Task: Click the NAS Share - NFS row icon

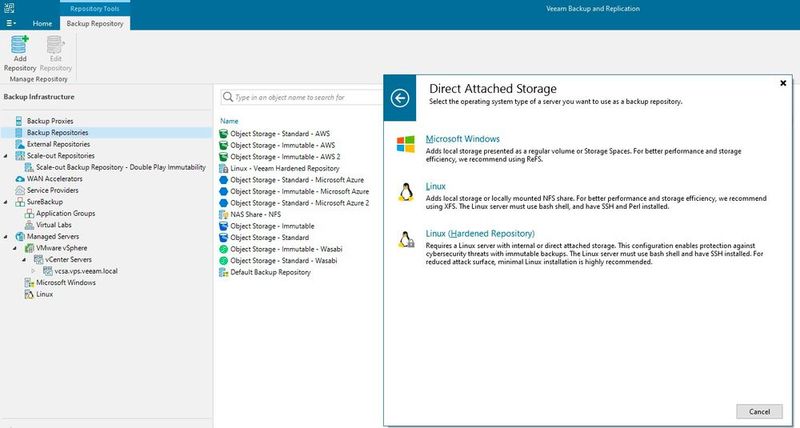Action: [223, 215]
